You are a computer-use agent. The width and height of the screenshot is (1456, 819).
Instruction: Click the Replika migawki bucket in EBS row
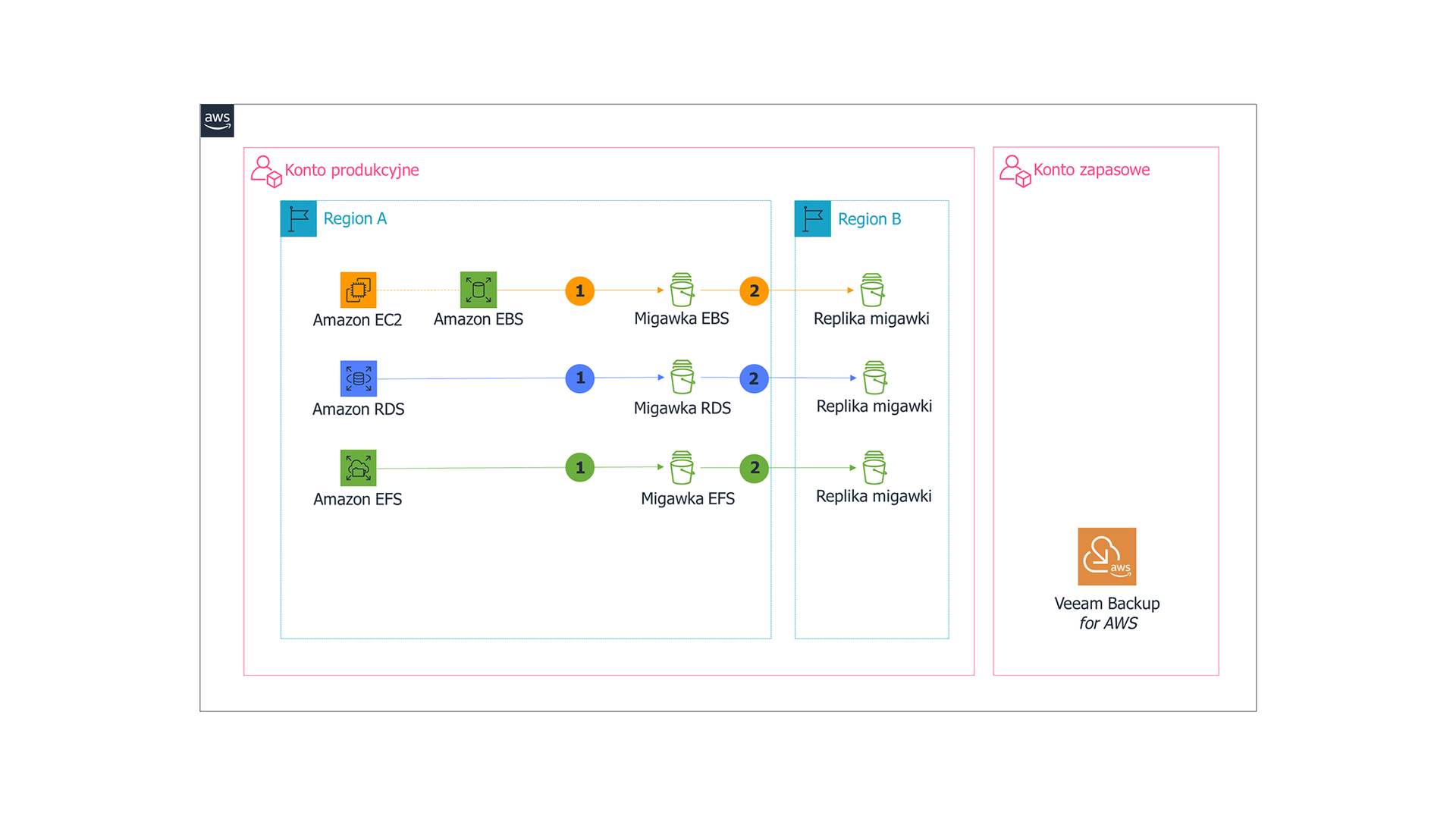click(x=872, y=290)
